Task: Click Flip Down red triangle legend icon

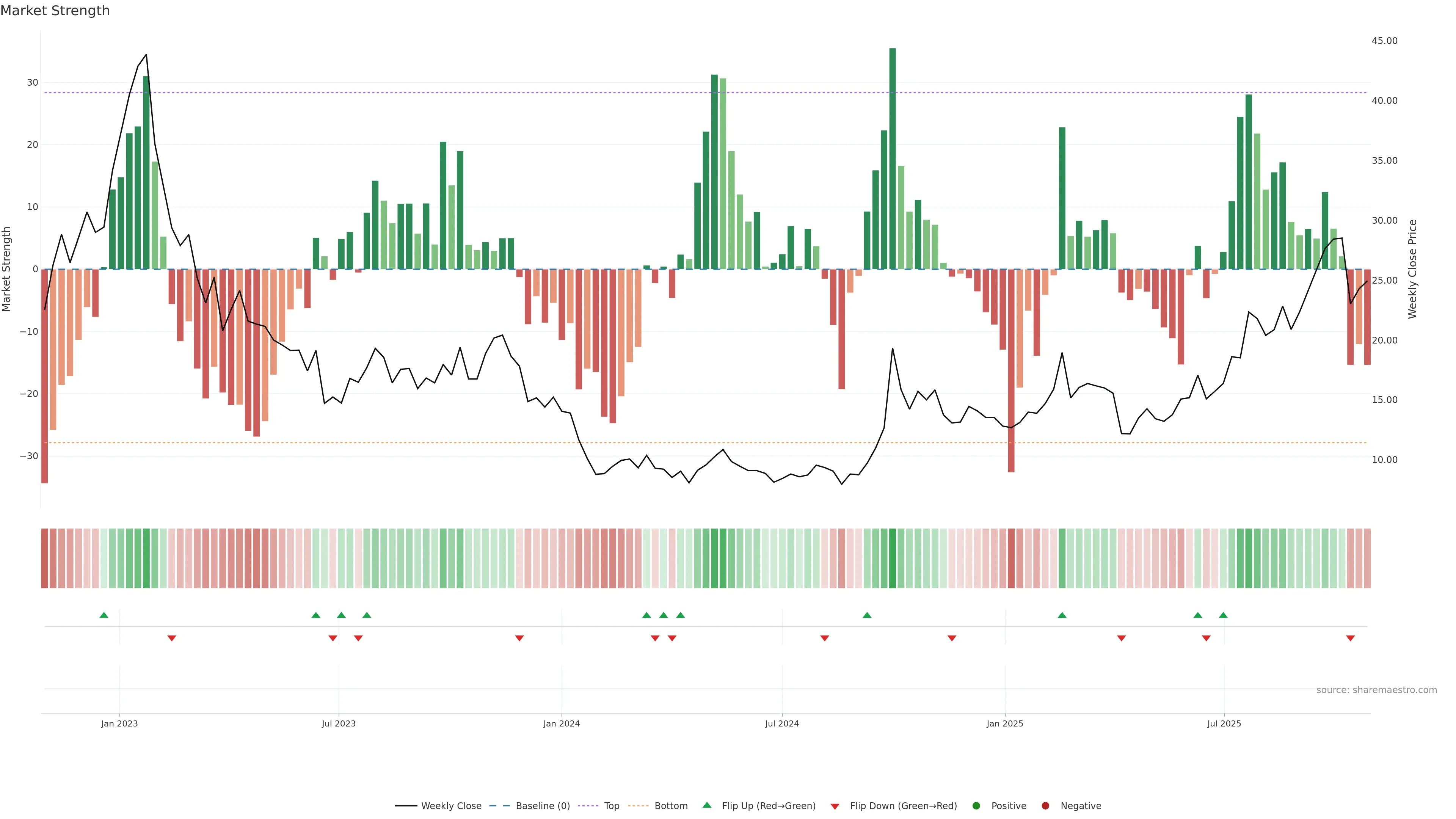Action: point(835,806)
